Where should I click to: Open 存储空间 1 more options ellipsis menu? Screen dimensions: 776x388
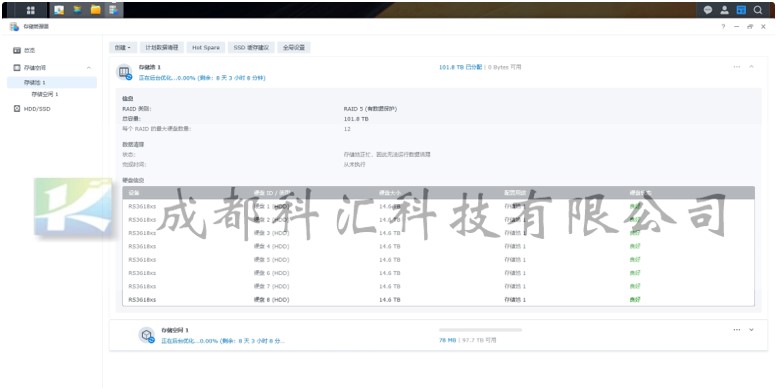[x=737, y=330]
